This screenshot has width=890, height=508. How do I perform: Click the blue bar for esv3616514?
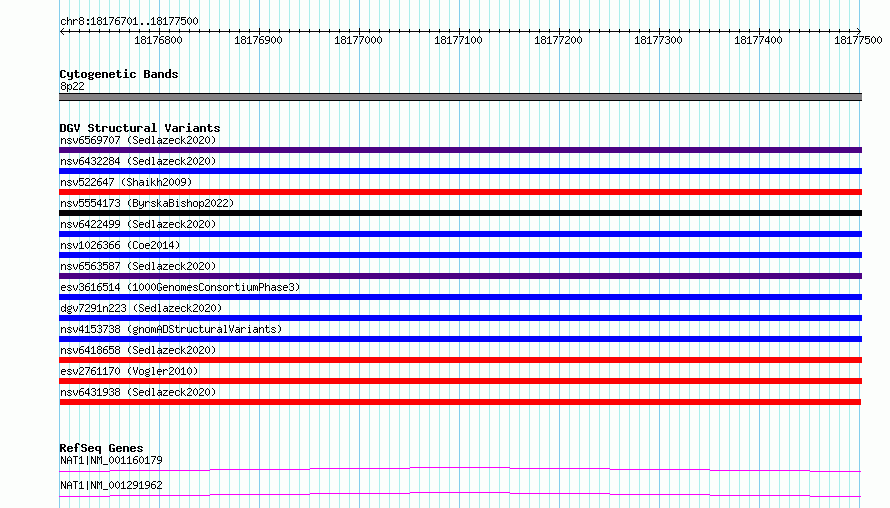[460, 297]
